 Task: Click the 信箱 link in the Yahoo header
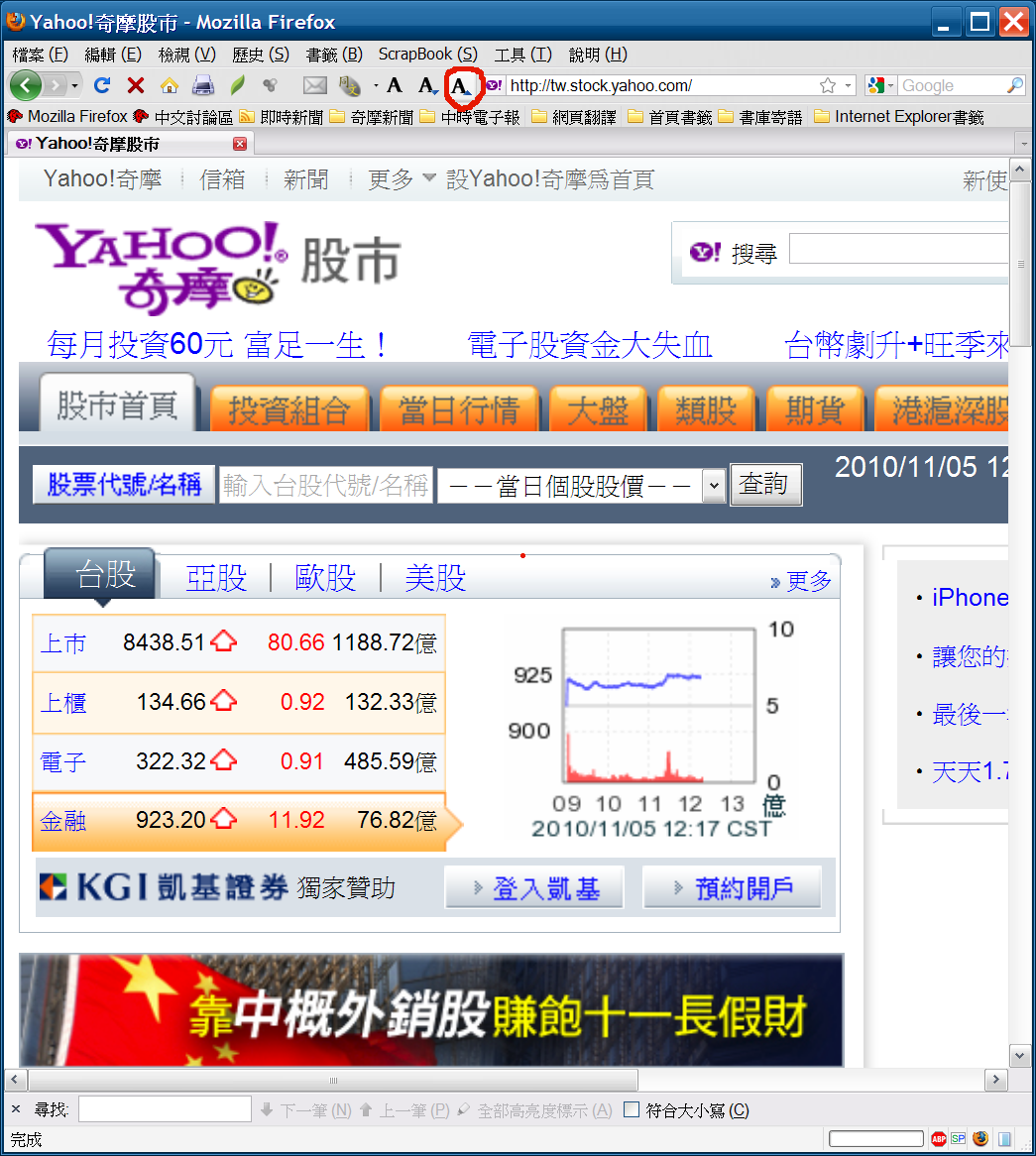point(222,179)
